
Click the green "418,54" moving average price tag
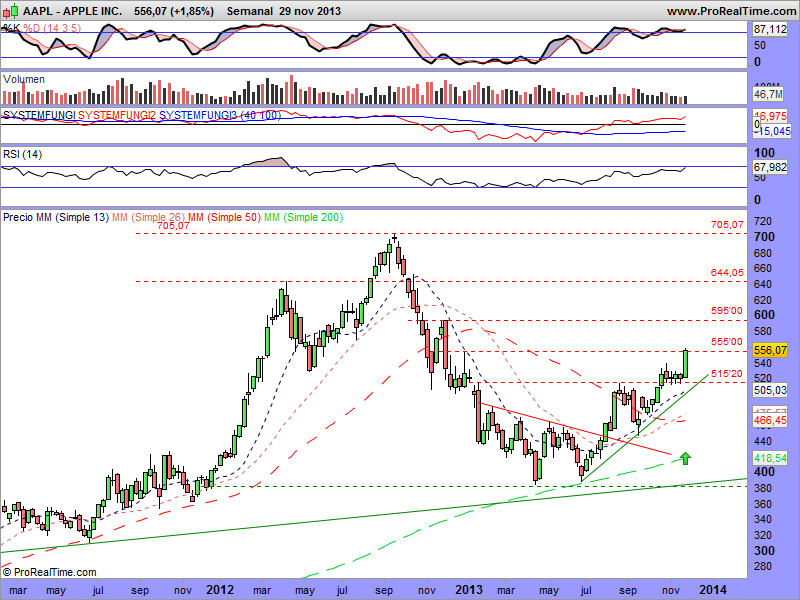tap(770, 458)
